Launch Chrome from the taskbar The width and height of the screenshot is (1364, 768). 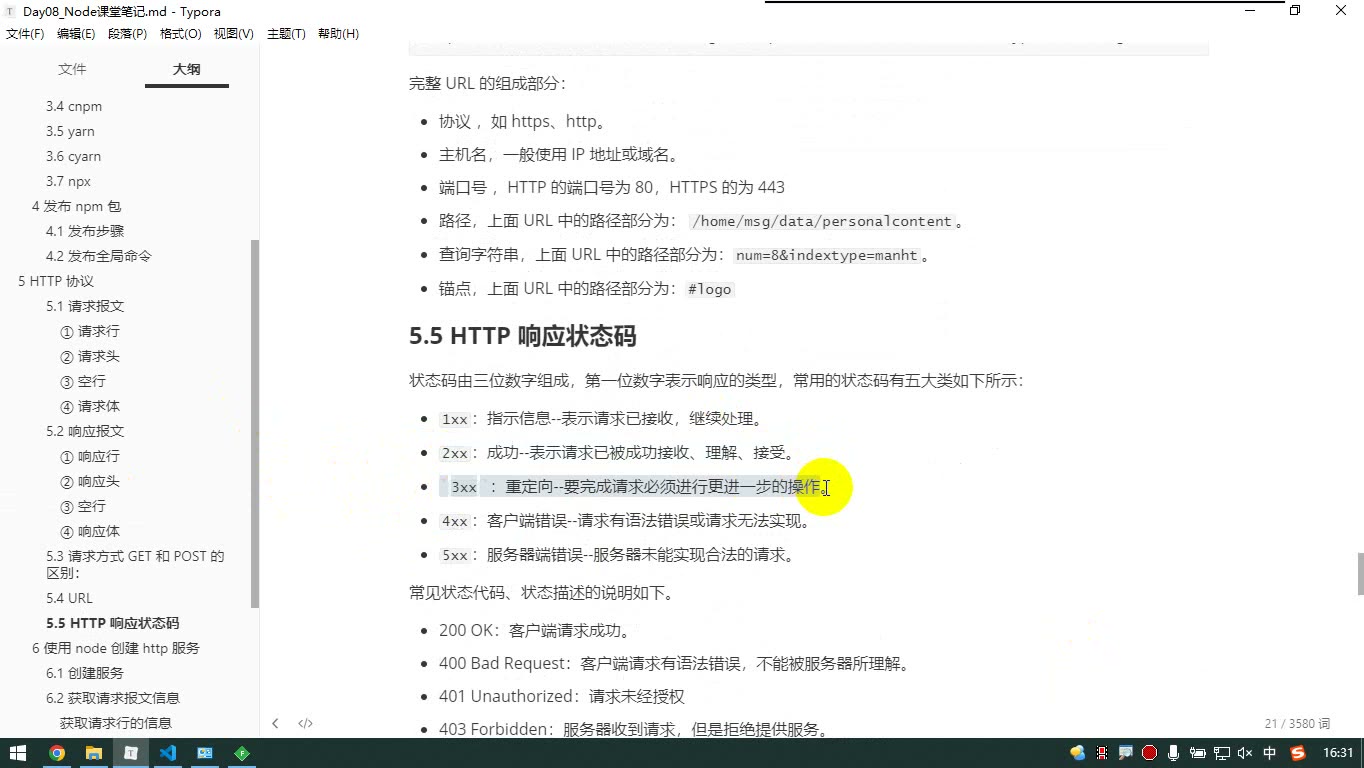(x=57, y=753)
